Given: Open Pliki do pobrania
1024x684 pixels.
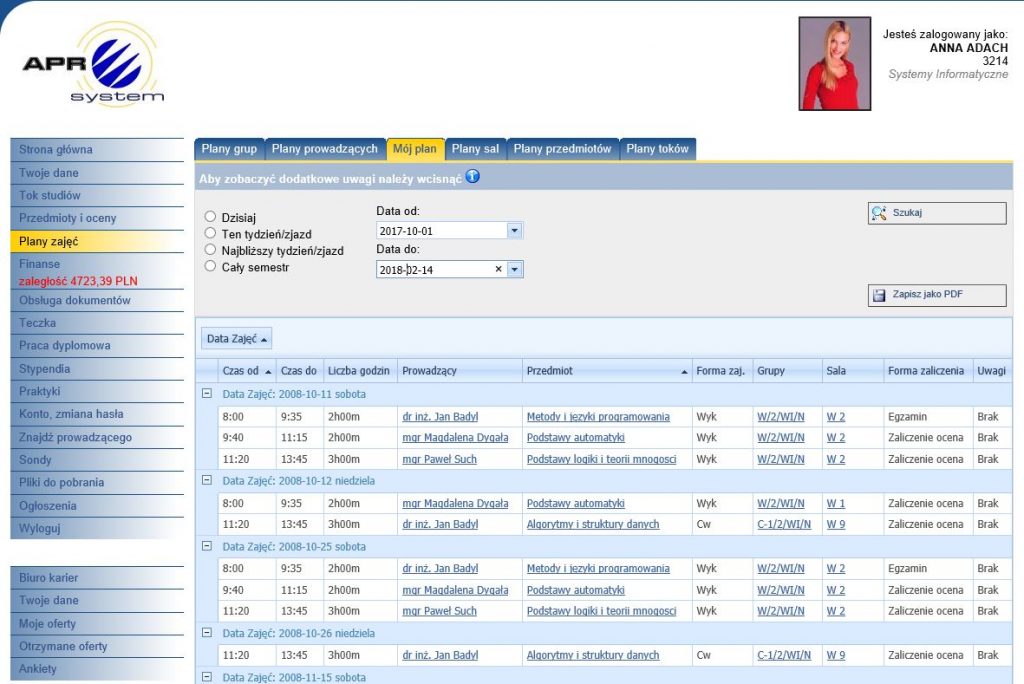Looking at the screenshot, I should tap(97, 483).
